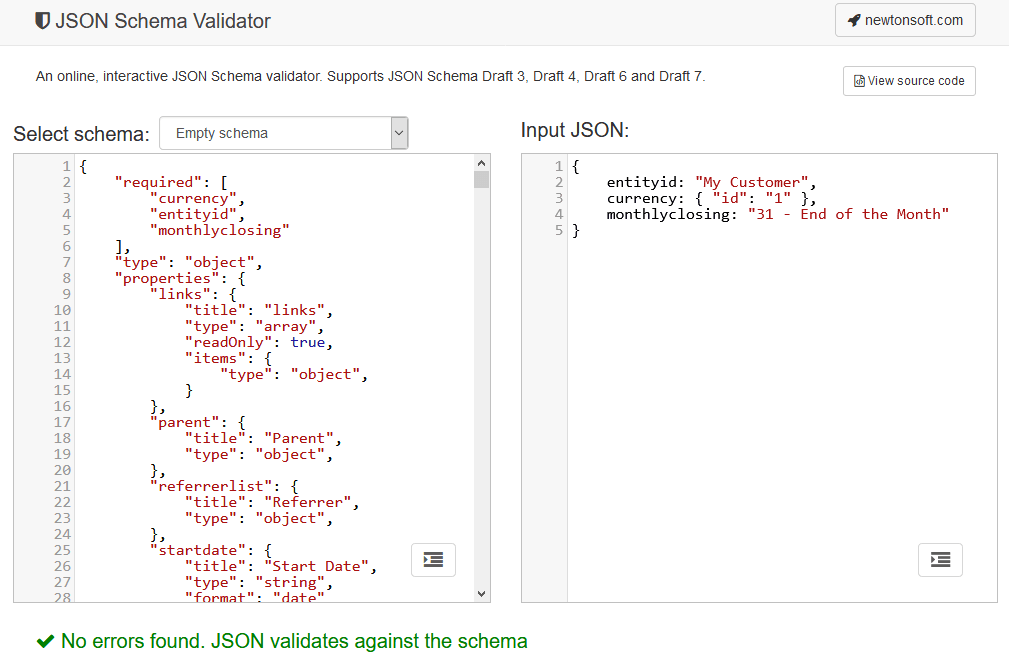Click the "title": "Start Date" line
The width and height of the screenshot is (1009, 668).
[281, 566]
